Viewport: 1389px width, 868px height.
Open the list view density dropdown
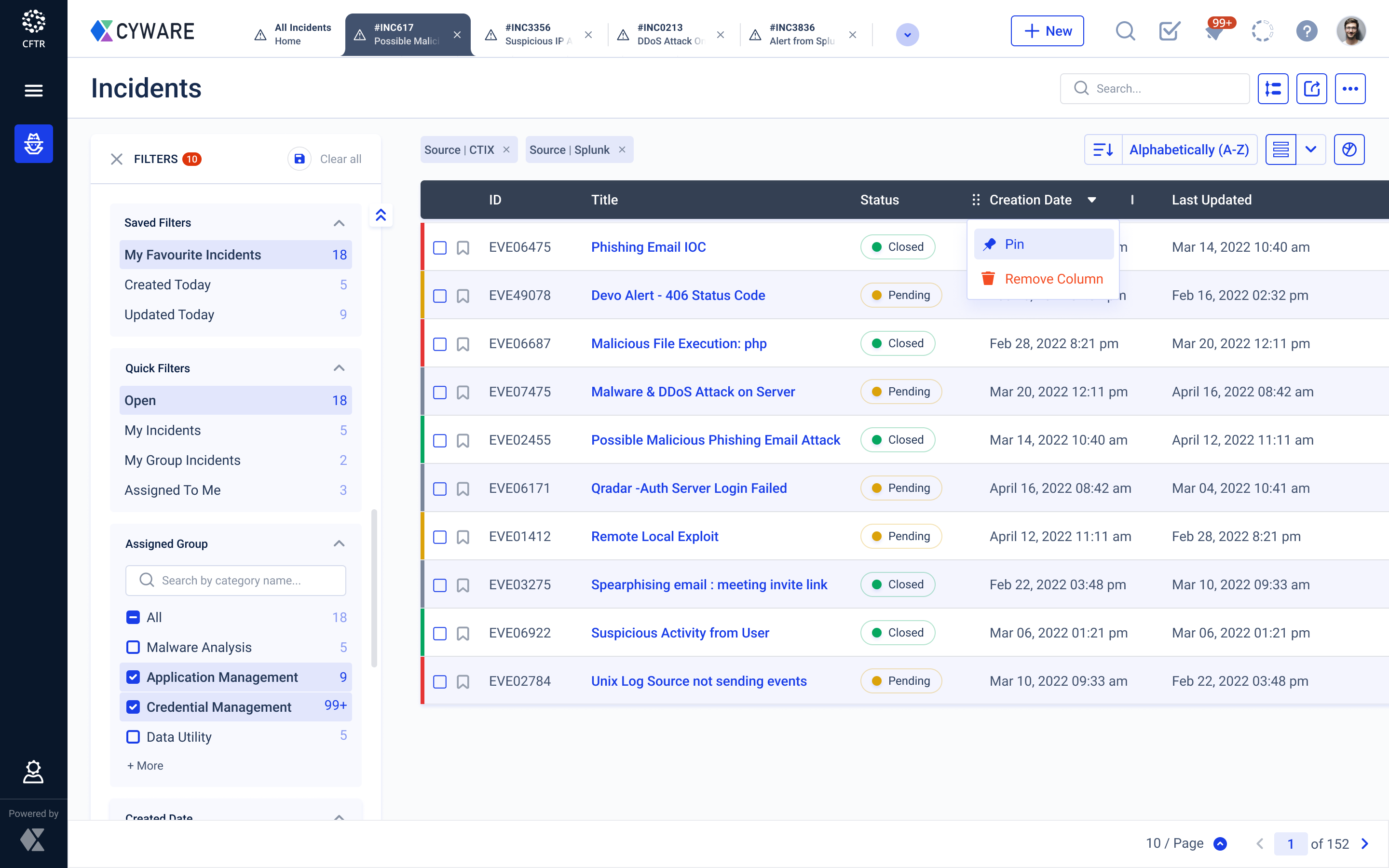[x=1310, y=150]
